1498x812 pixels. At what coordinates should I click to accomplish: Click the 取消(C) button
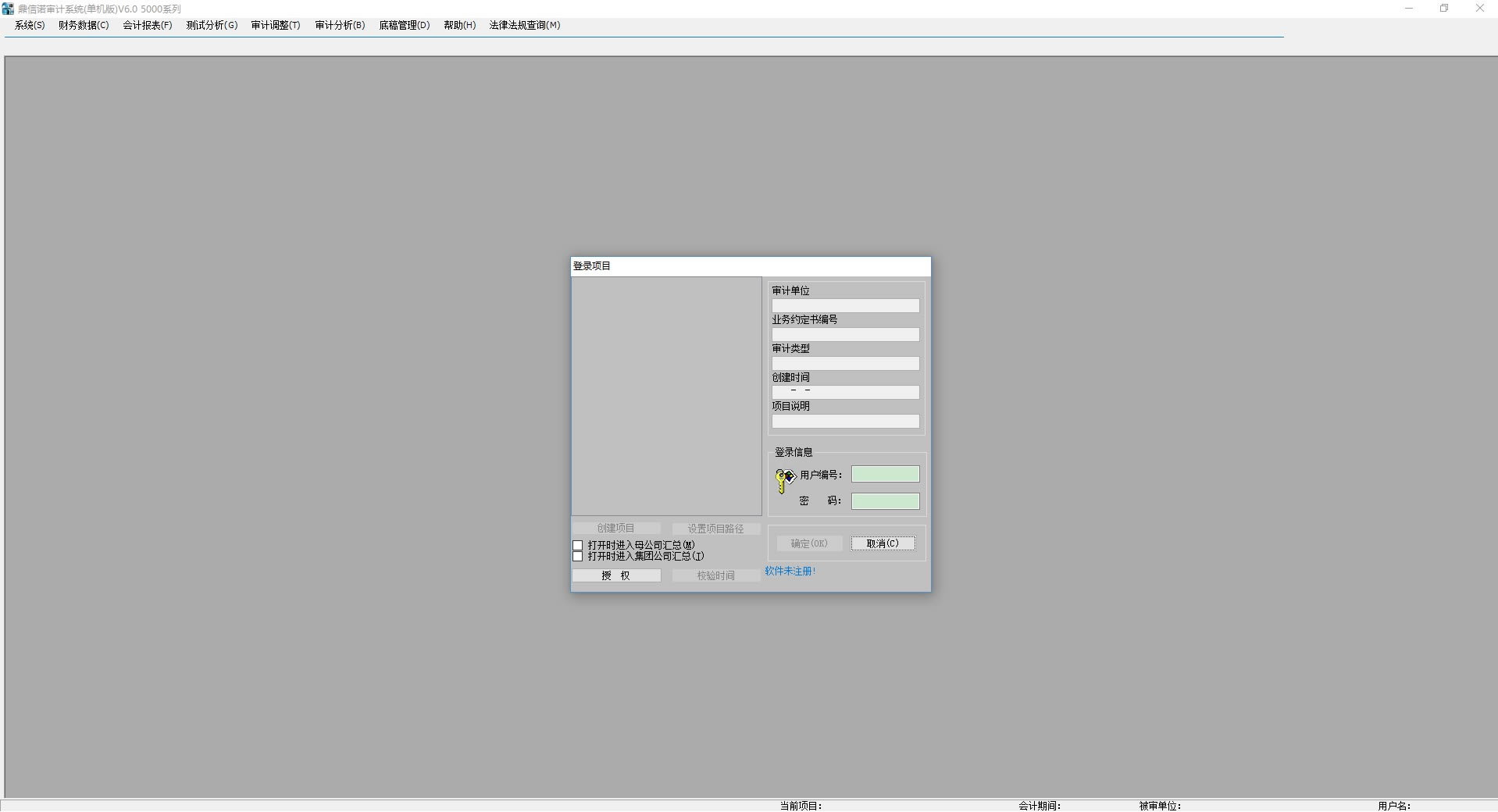tap(883, 543)
